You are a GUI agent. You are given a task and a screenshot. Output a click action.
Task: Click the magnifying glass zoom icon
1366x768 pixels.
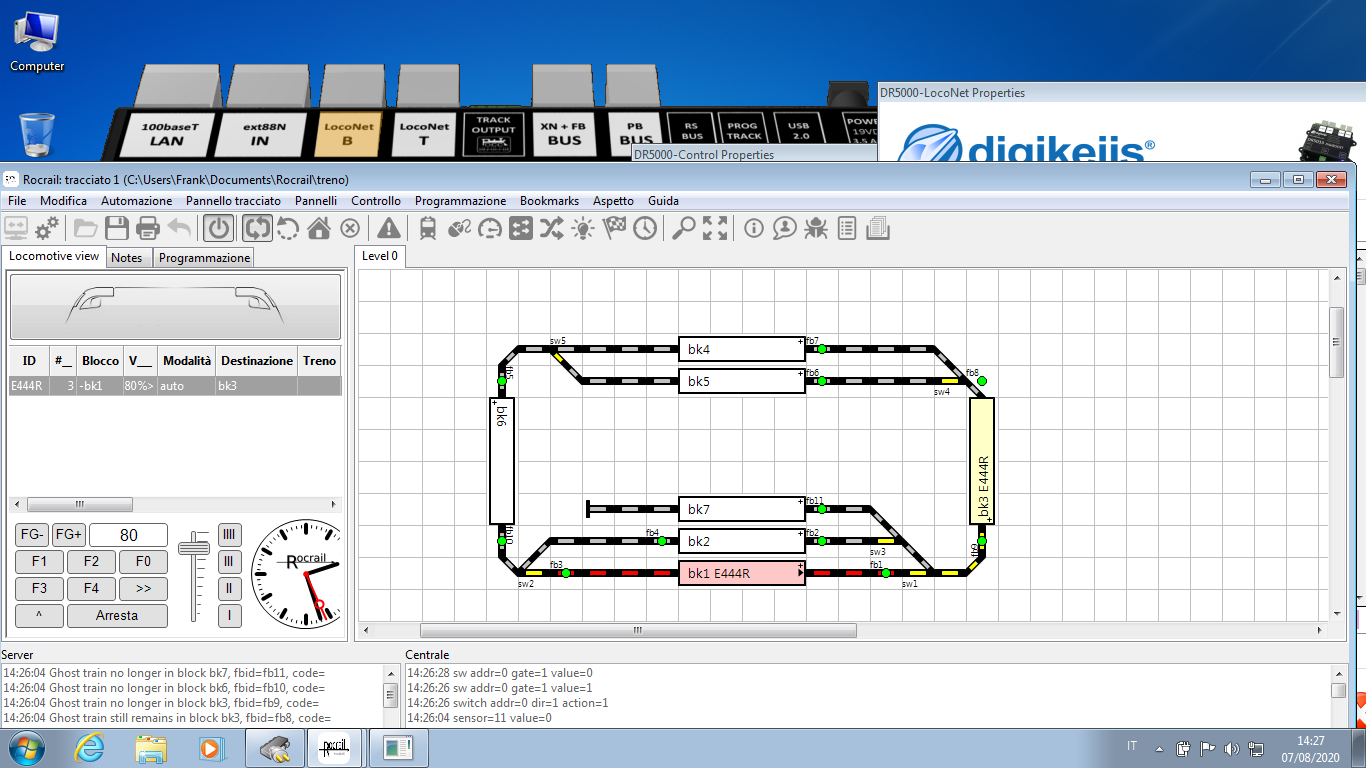pos(684,228)
